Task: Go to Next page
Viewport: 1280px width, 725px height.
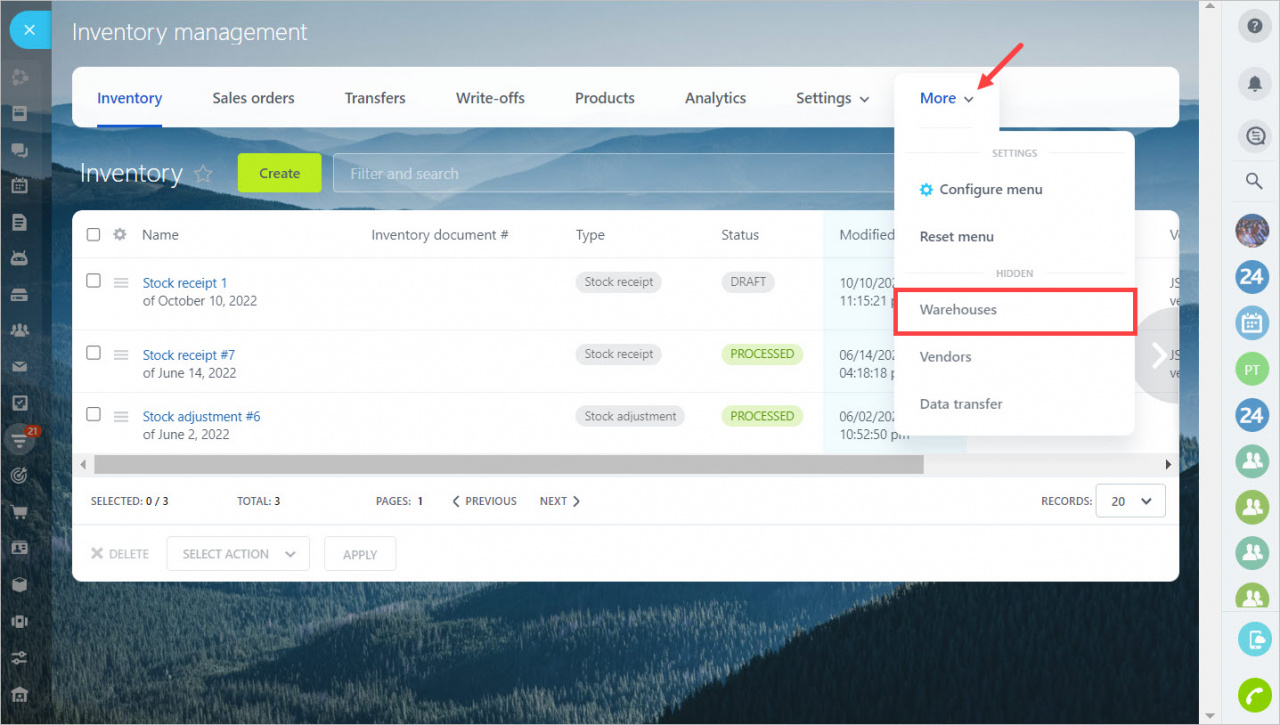Action: [x=560, y=501]
